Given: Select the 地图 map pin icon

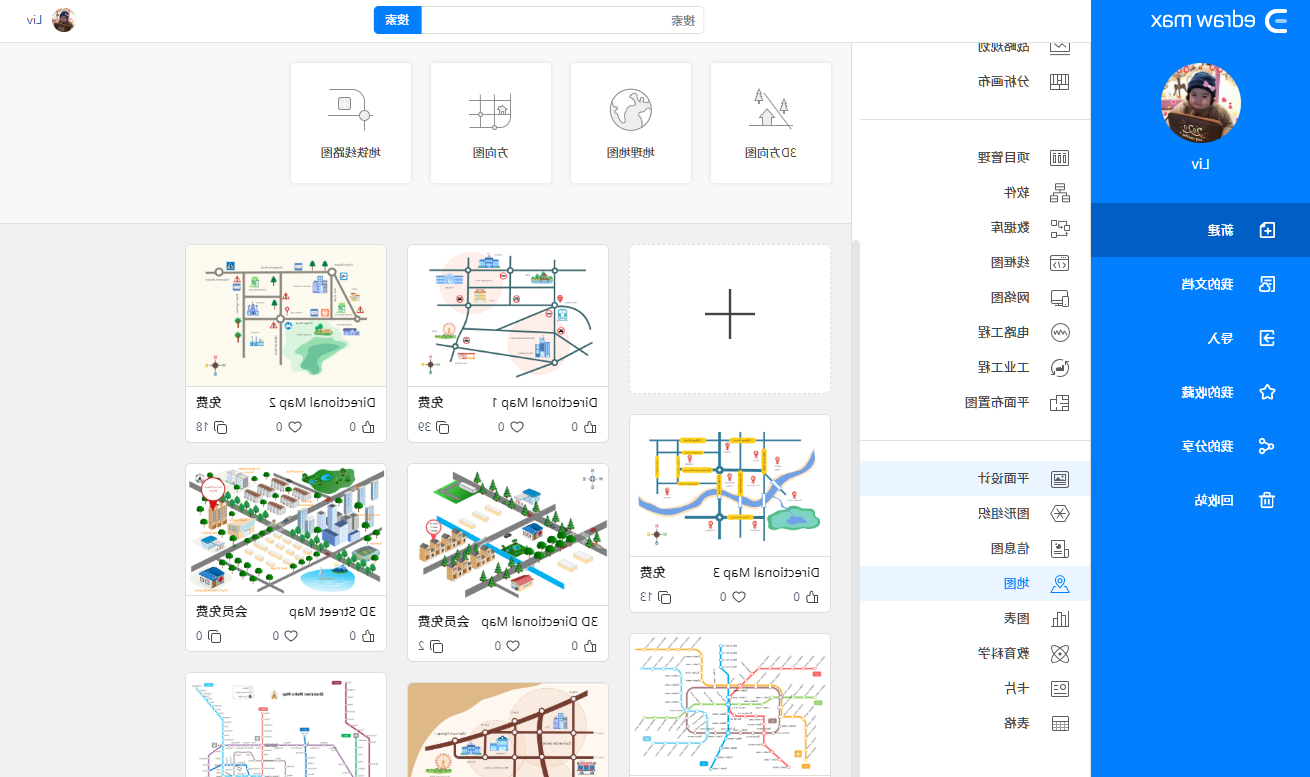Looking at the screenshot, I should click(x=1060, y=584).
